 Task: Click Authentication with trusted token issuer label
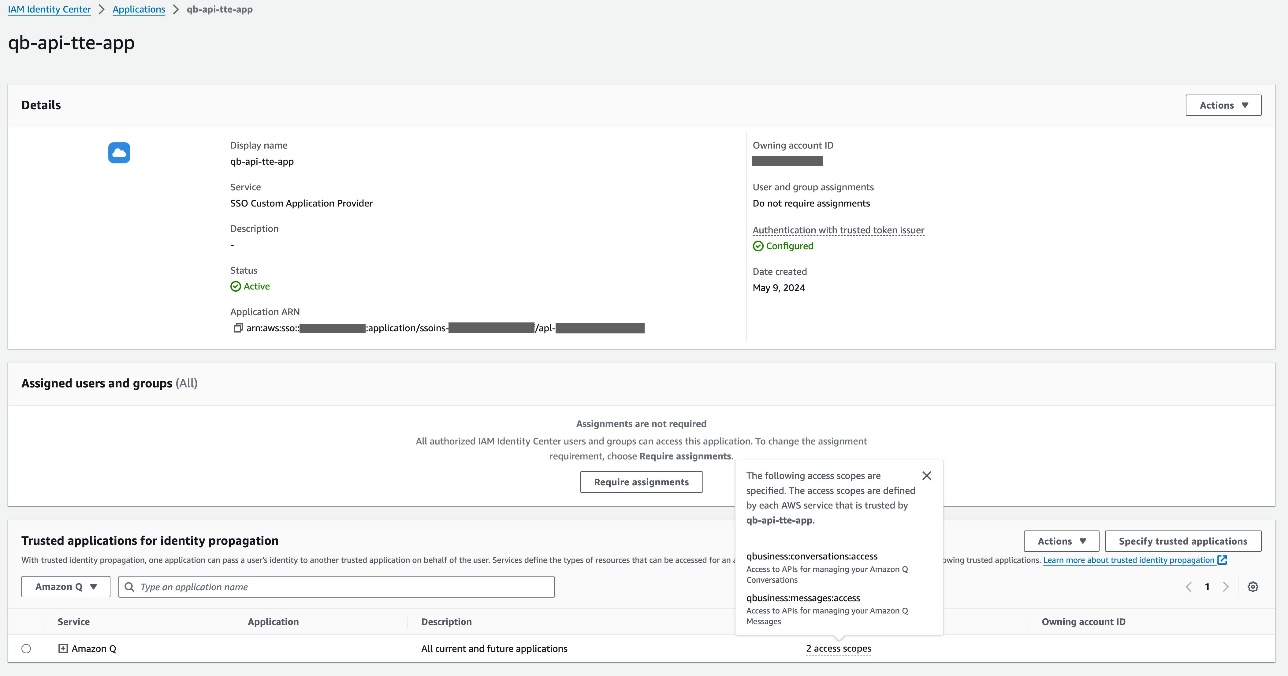[838, 230]
